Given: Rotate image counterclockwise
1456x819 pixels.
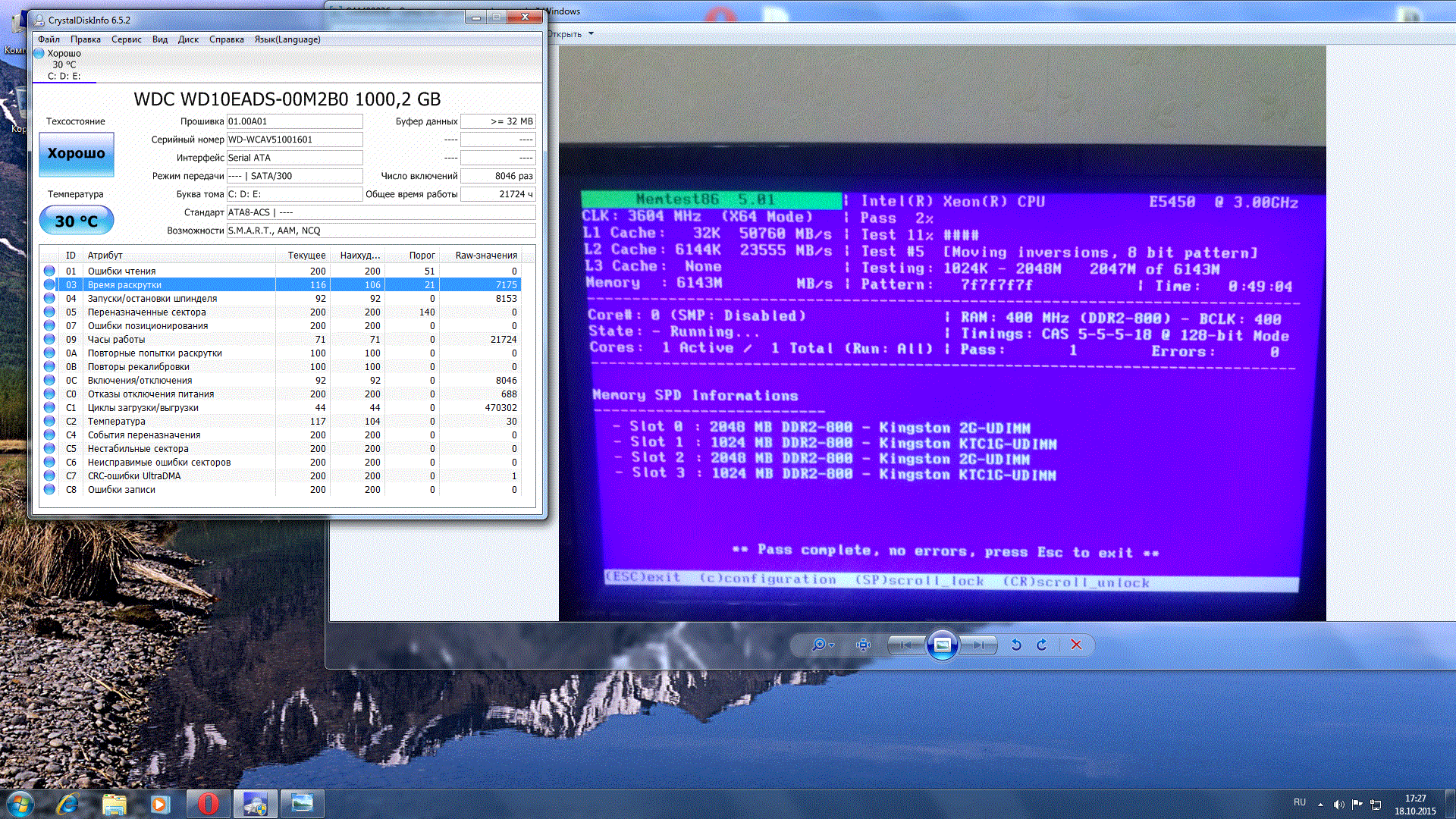Looking at the screenshot, I should click(1016, 645).
